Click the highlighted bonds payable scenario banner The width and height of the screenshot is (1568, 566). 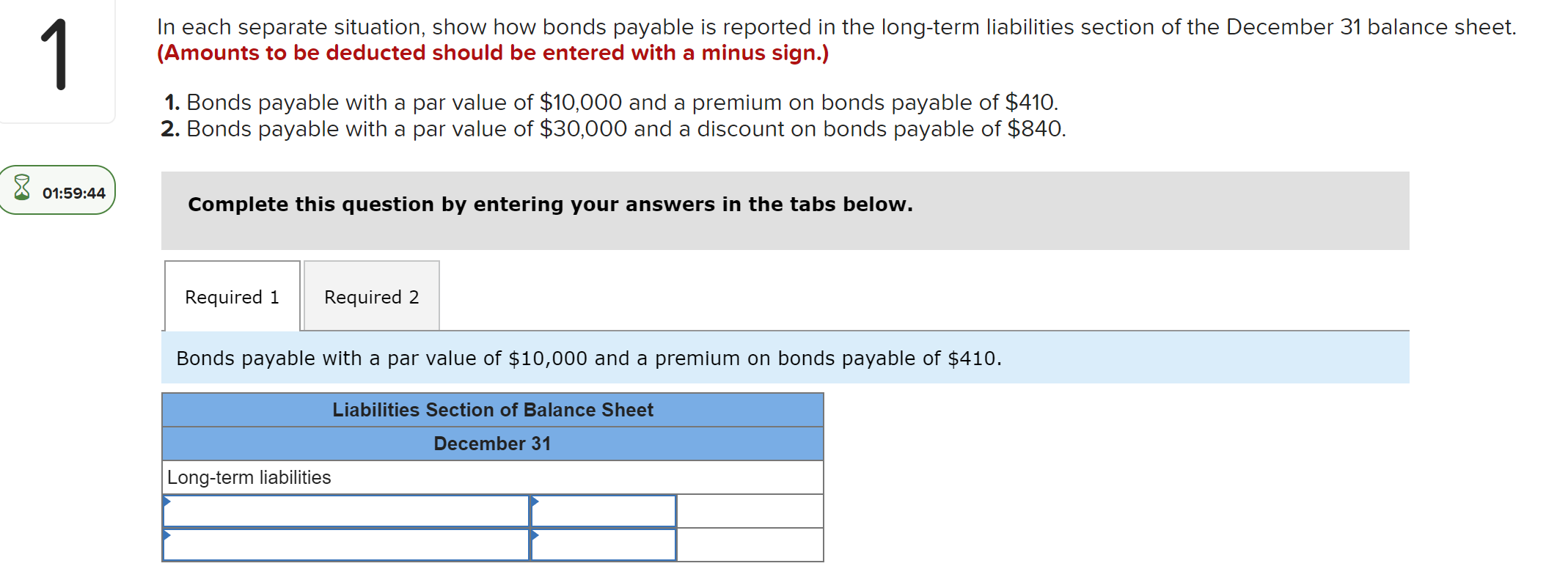point(587,359)
